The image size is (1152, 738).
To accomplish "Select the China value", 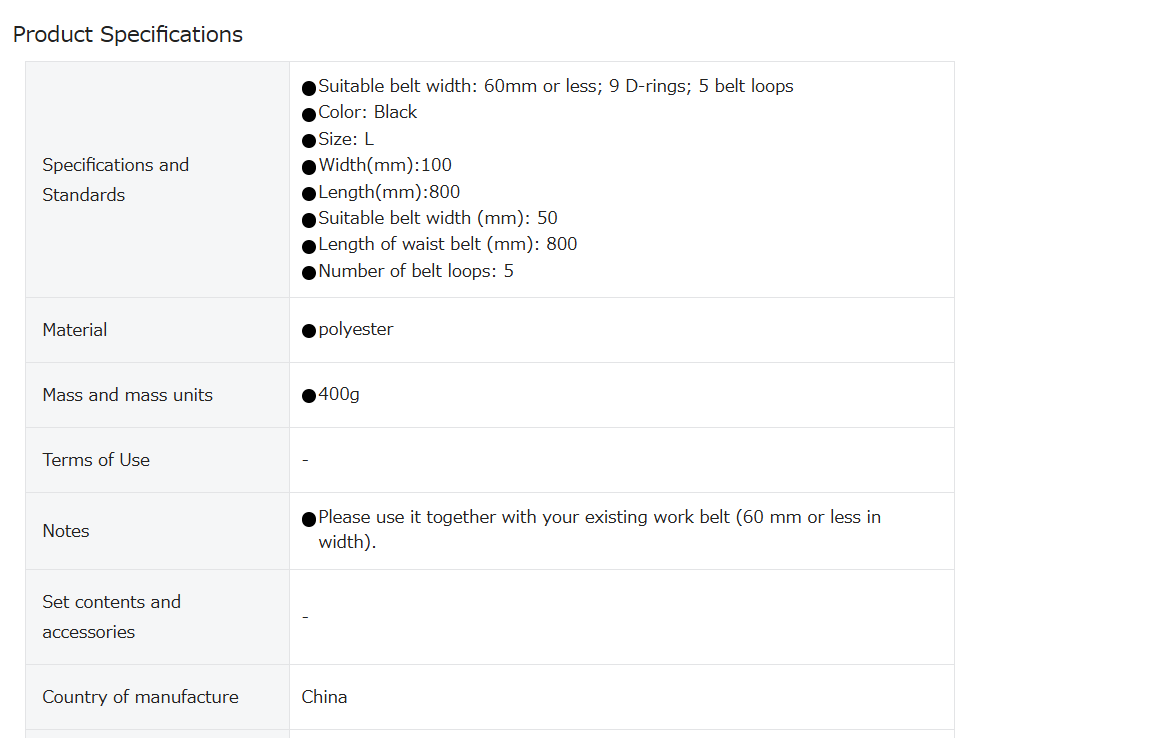I will (324, 697).
